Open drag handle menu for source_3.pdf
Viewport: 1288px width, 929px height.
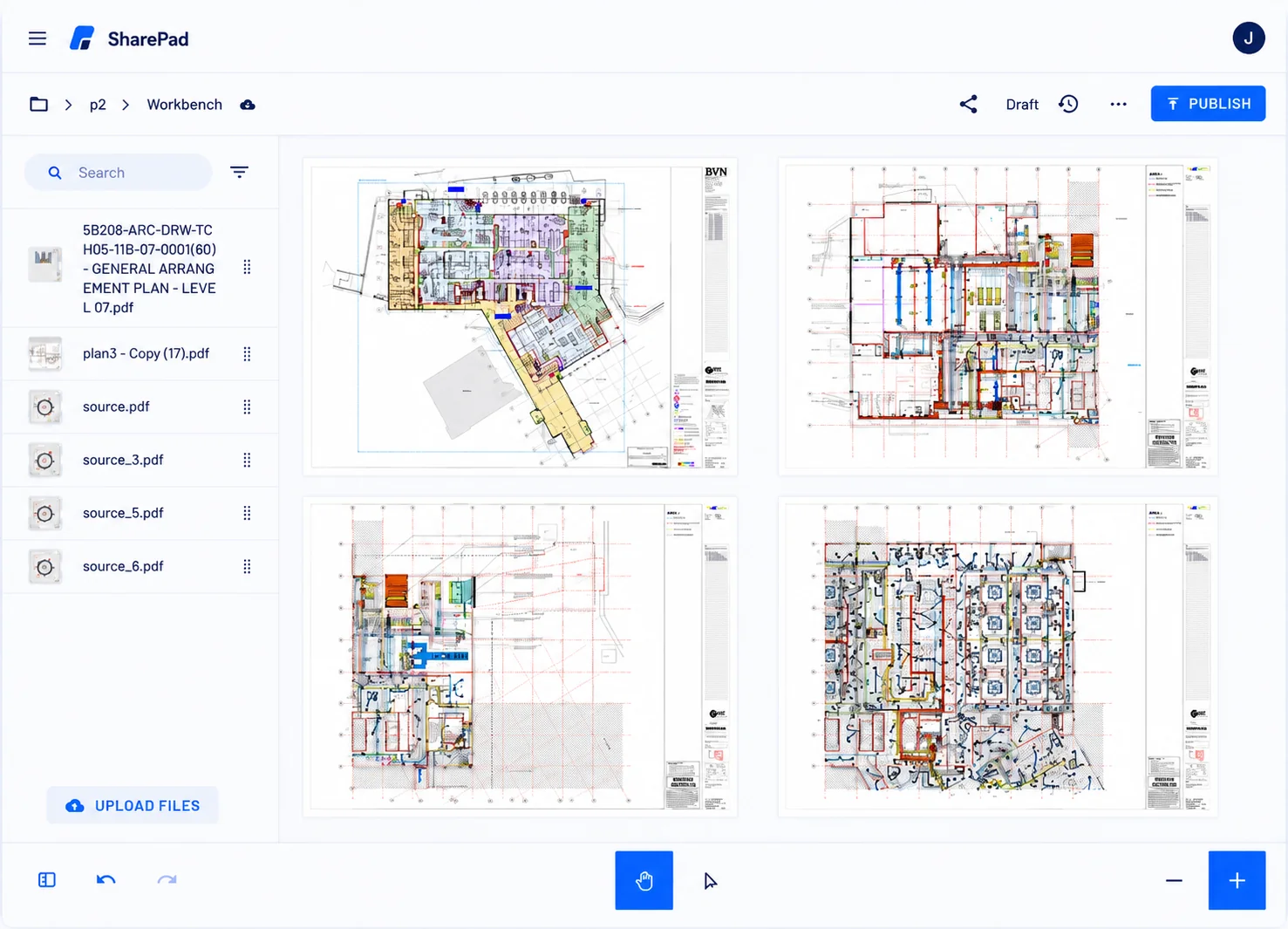pyautogui.click(x=247, y=461)
